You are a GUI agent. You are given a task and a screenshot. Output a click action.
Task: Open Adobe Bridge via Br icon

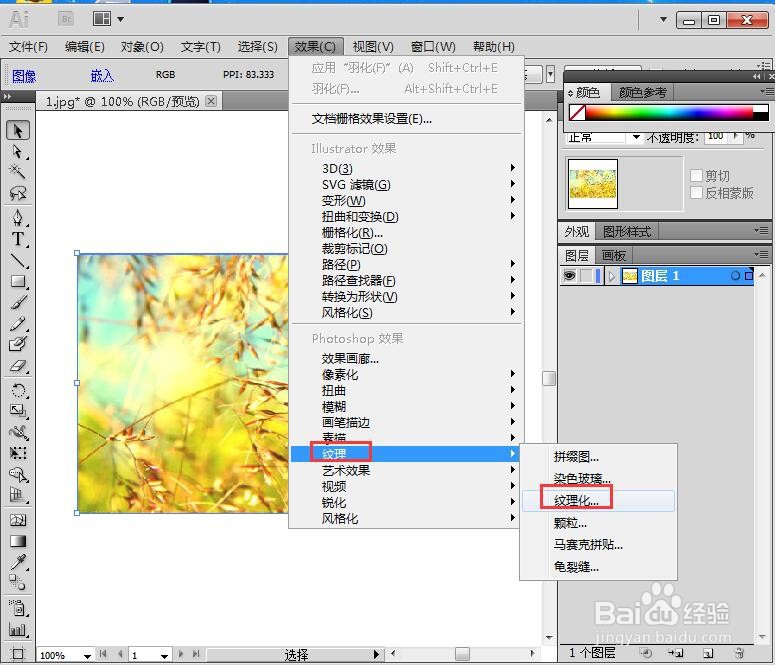(x=66, y=19)
